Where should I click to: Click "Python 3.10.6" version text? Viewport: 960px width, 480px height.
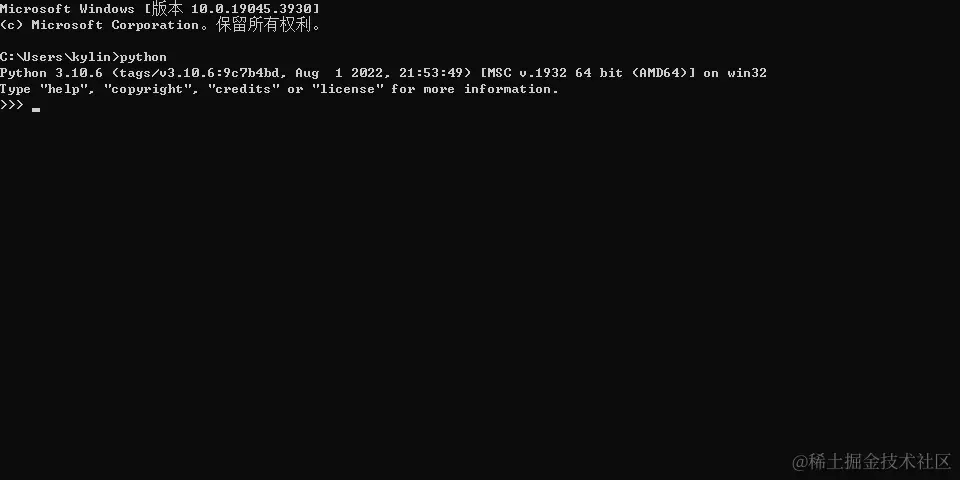[51, 73]
